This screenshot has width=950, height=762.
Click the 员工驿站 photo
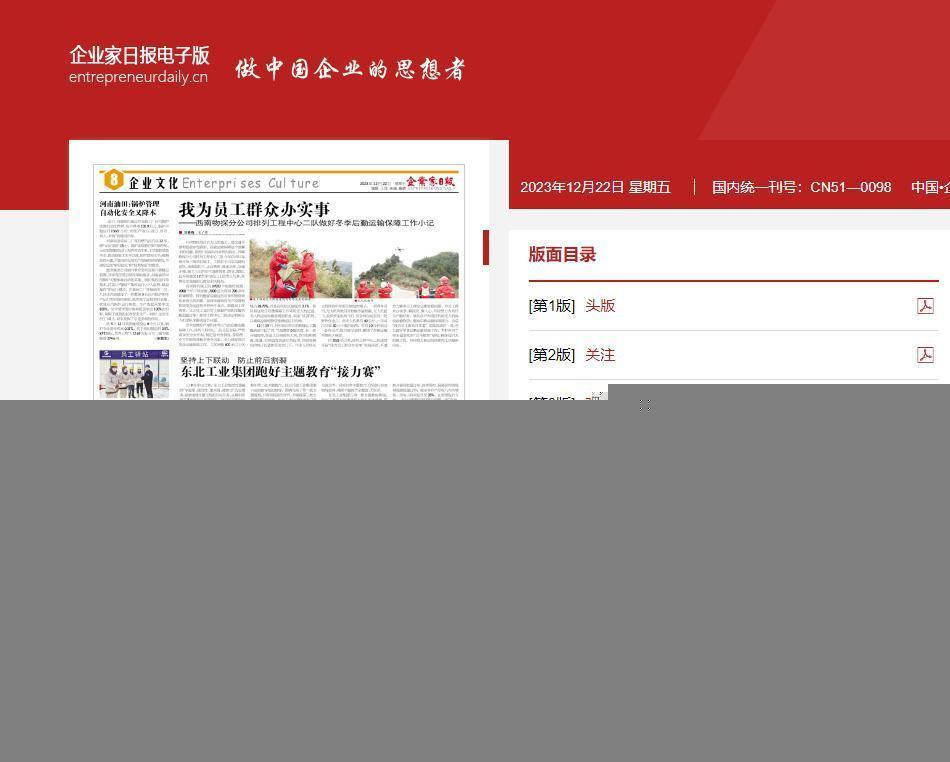[134, 375]
